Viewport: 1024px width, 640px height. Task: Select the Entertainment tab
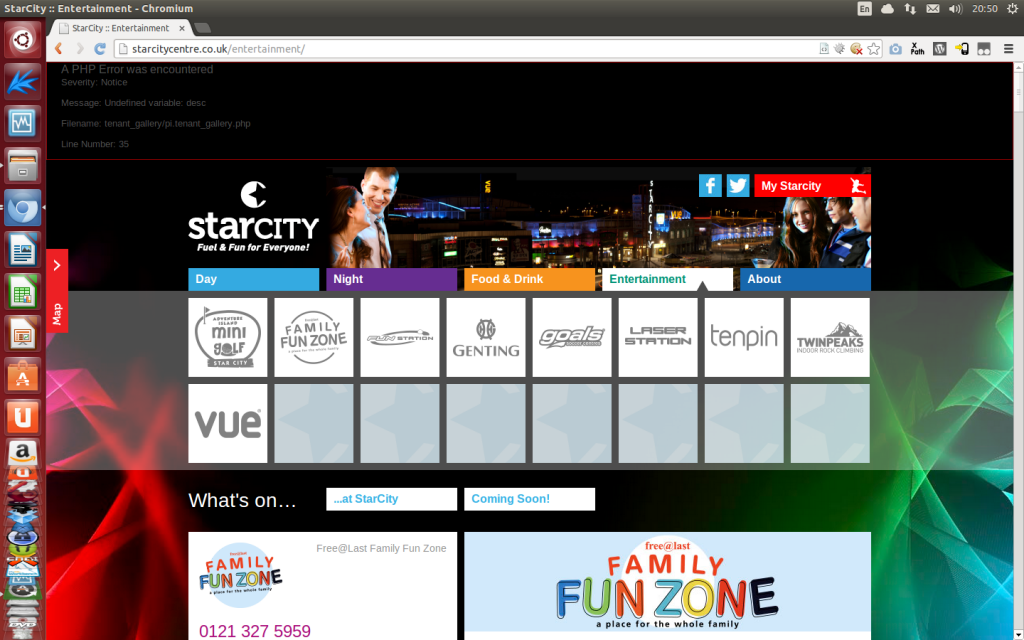pos(667,279)
